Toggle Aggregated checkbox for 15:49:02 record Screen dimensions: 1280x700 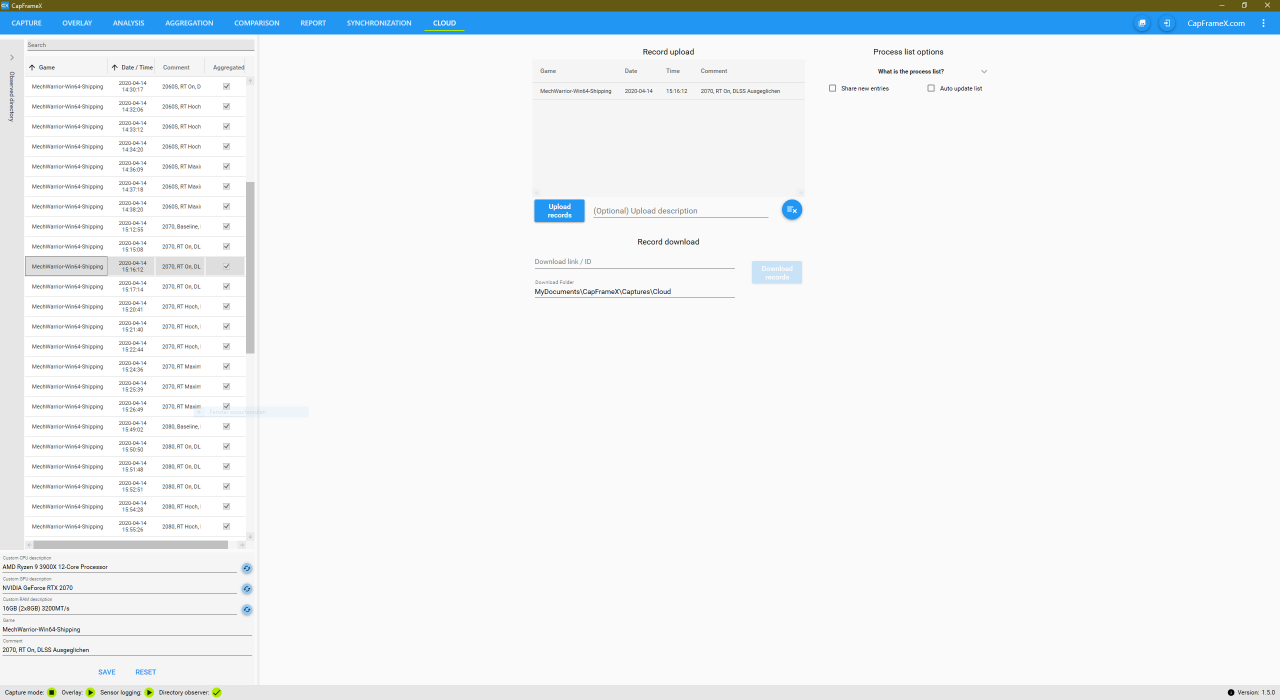coord(226,426)
